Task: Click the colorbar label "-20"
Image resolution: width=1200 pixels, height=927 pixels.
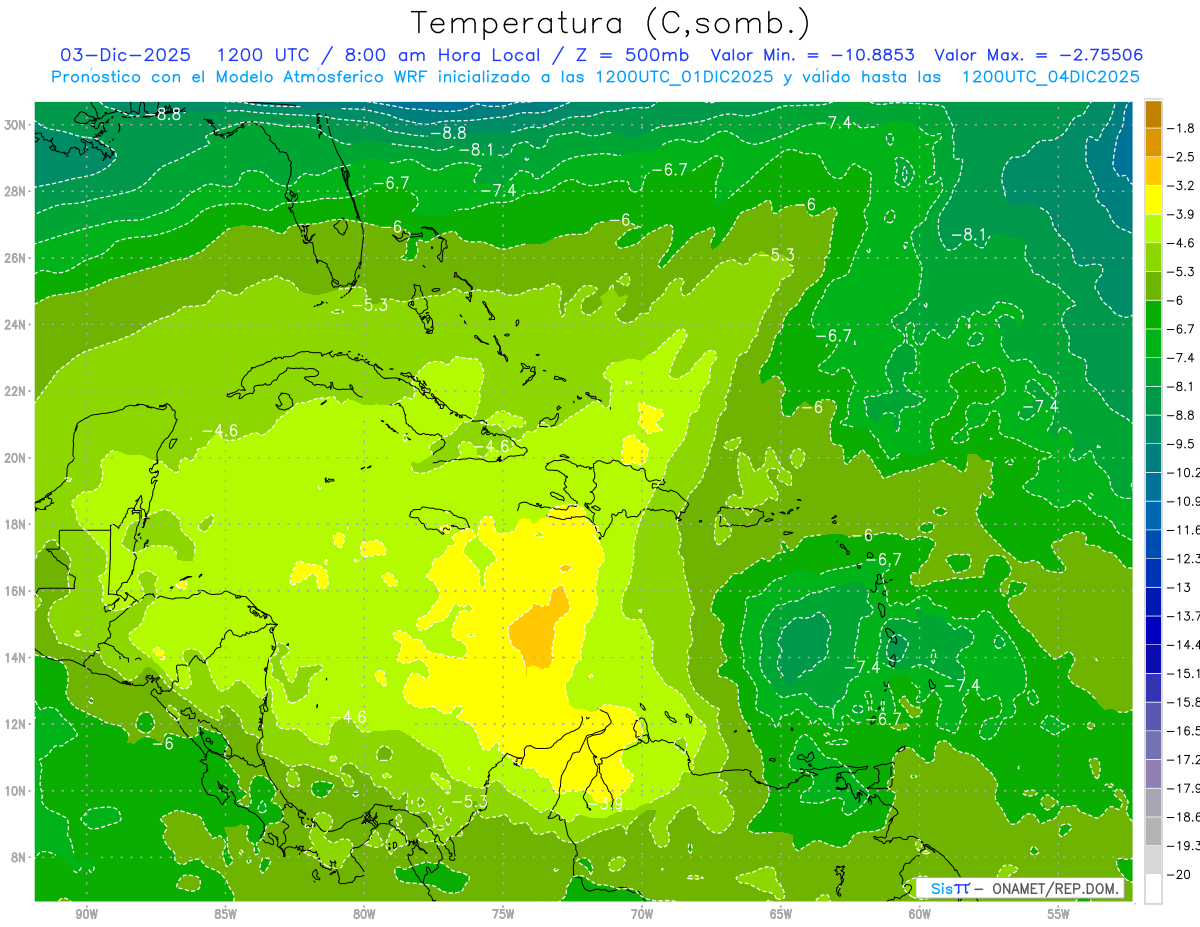Action: click(x=1181, y=875)
